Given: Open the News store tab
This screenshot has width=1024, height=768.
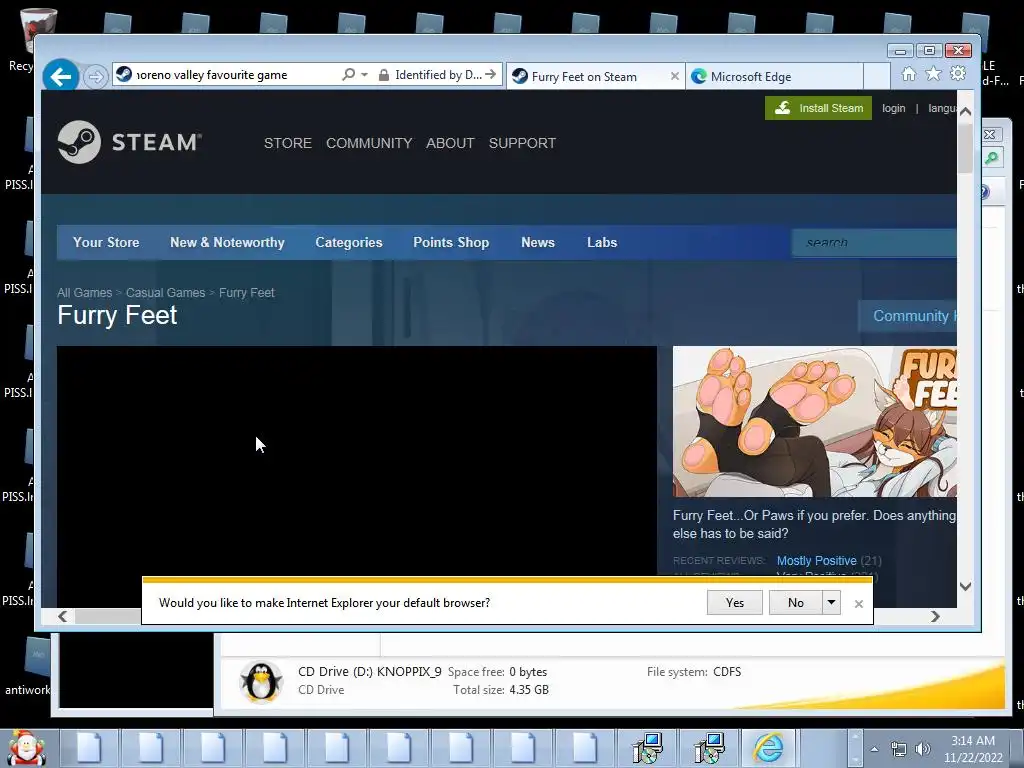Looking at the screenshot, I should [537, 242].
